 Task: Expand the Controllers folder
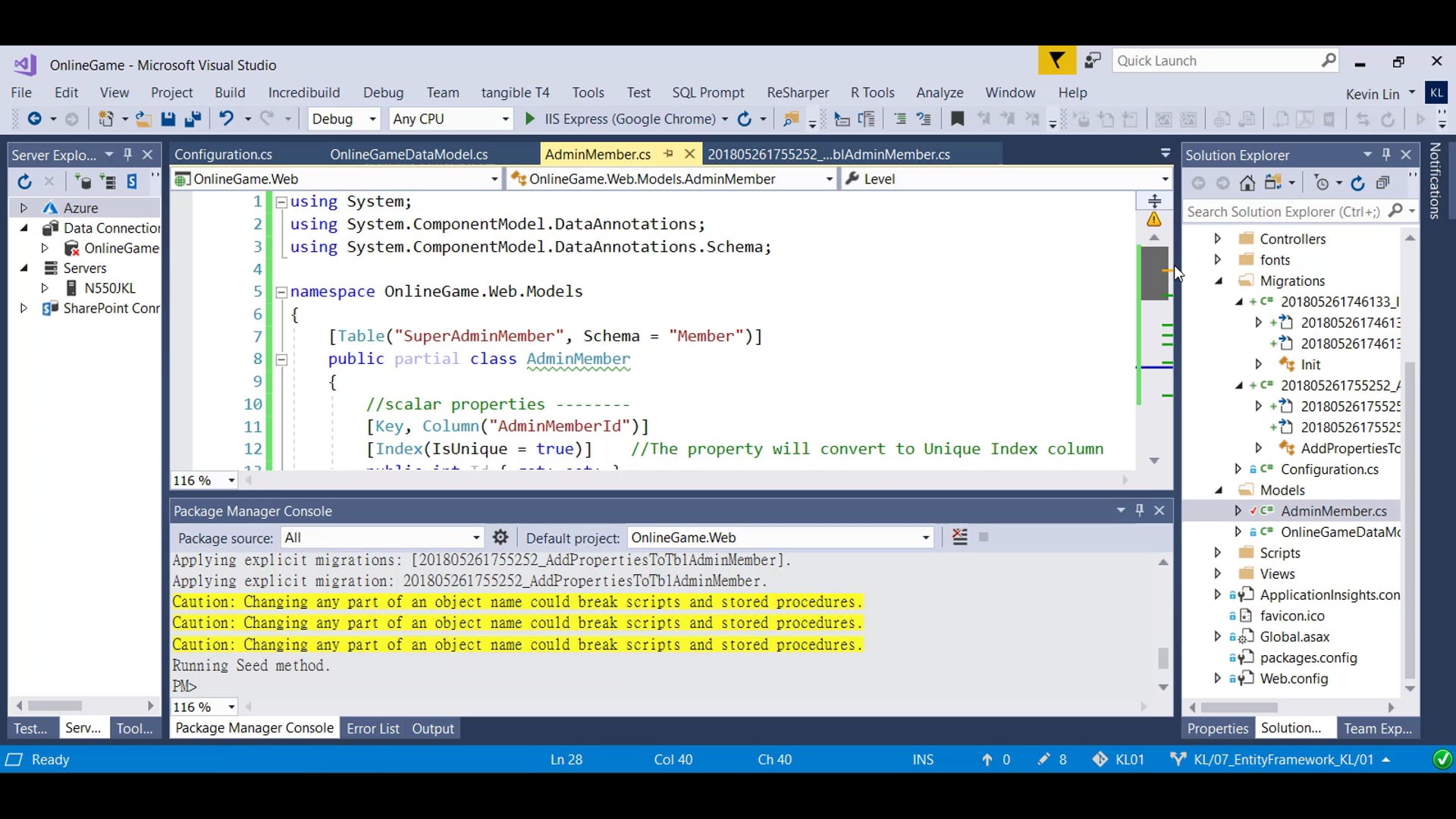click(x=1218, y=239)
